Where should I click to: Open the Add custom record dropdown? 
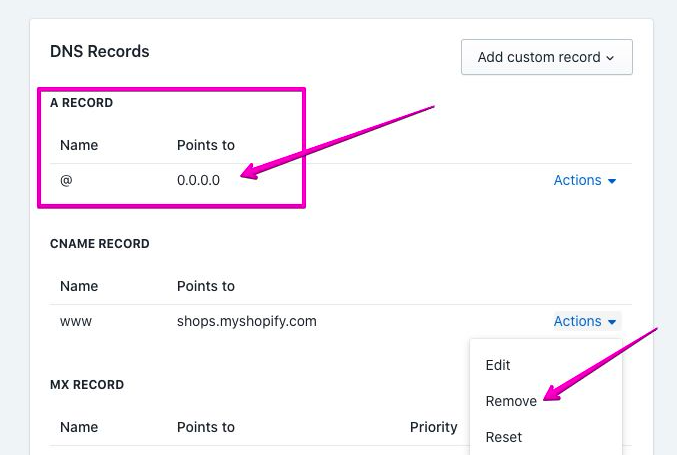coord(545,57)
